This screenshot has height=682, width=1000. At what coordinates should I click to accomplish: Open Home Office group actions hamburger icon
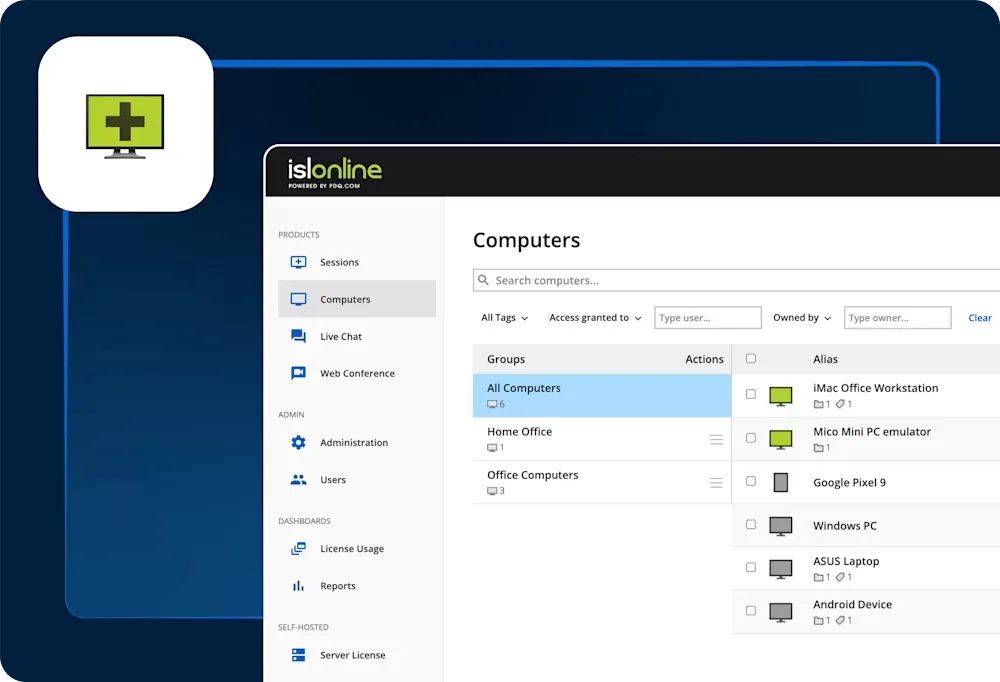(x=716, y=440)
